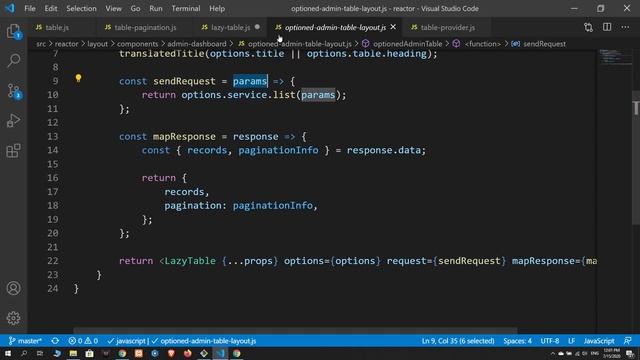
Task: Open the Search view in activity bar
Action: tap(13, 61)
